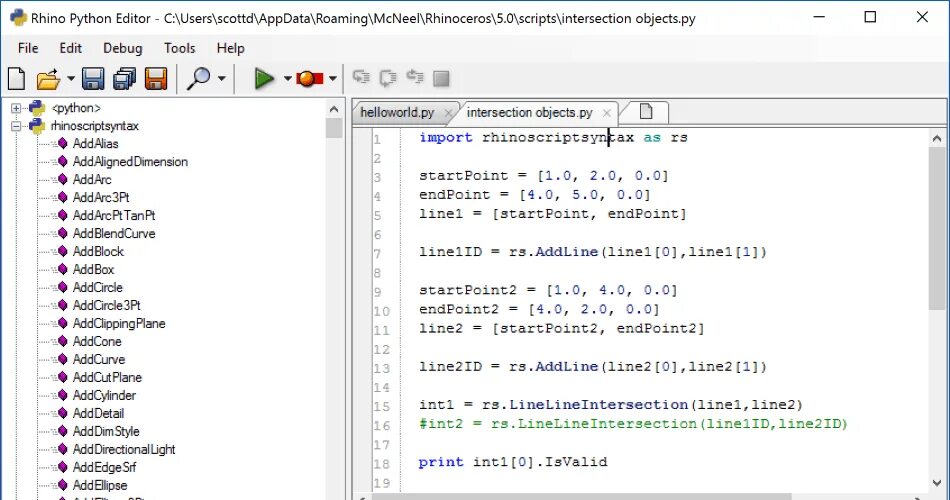Open the Edit menu
This screenshot has width=950, height=500.
pyautogui.click(x=70, y=48)
